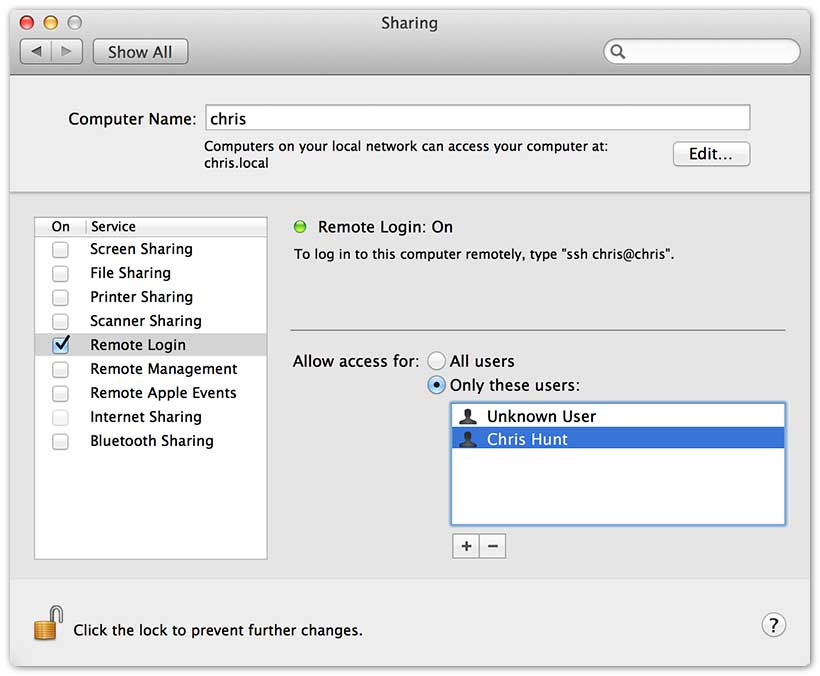Screen dimensions: 820x676
Task: Select the Remote Apple Events row text
Action: tap(163, 393)
